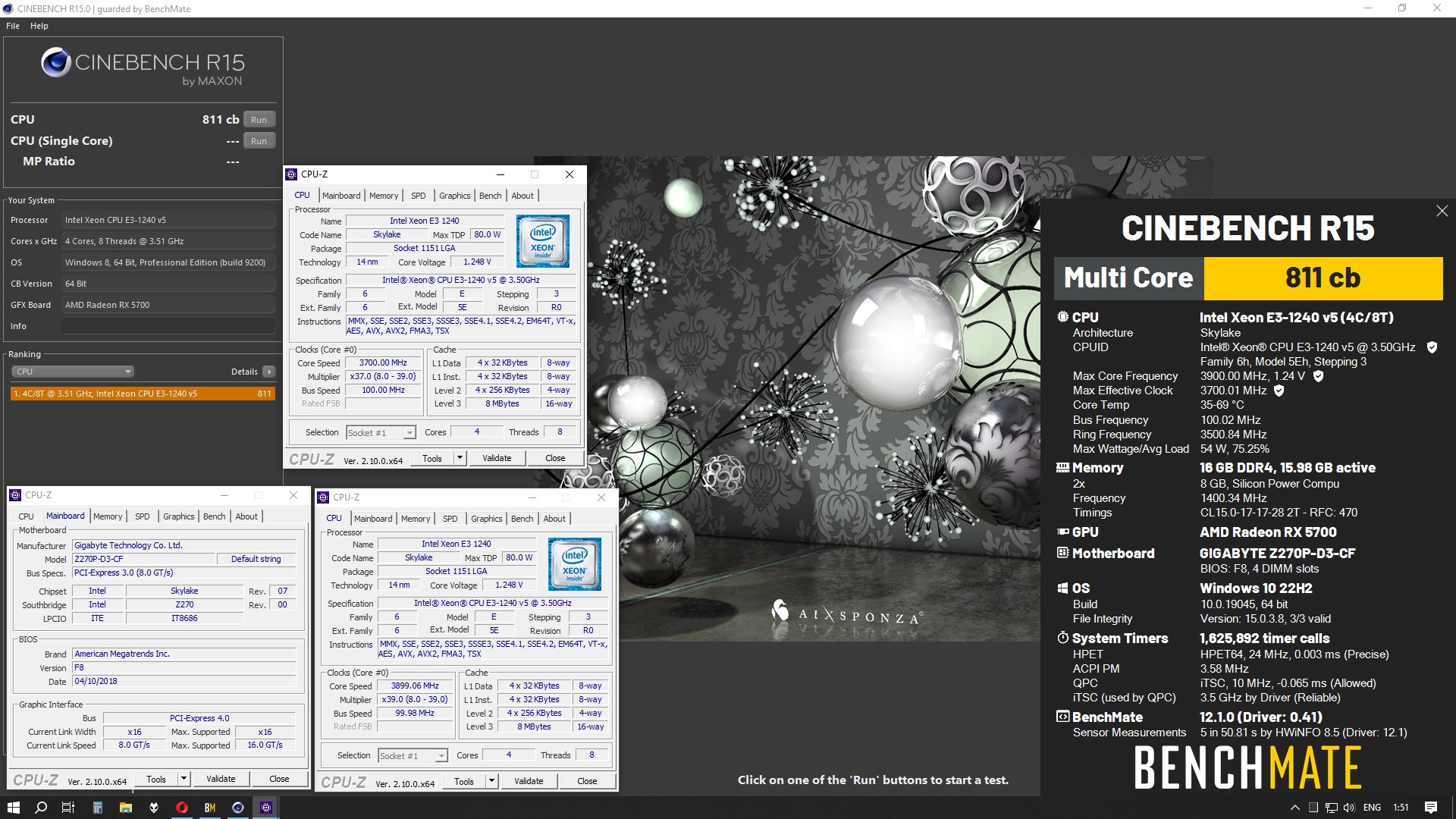The height and width of the screenshot is (819, 1456).
Task: Click the verified shield next to CPUID
Action: point(1432,347)
